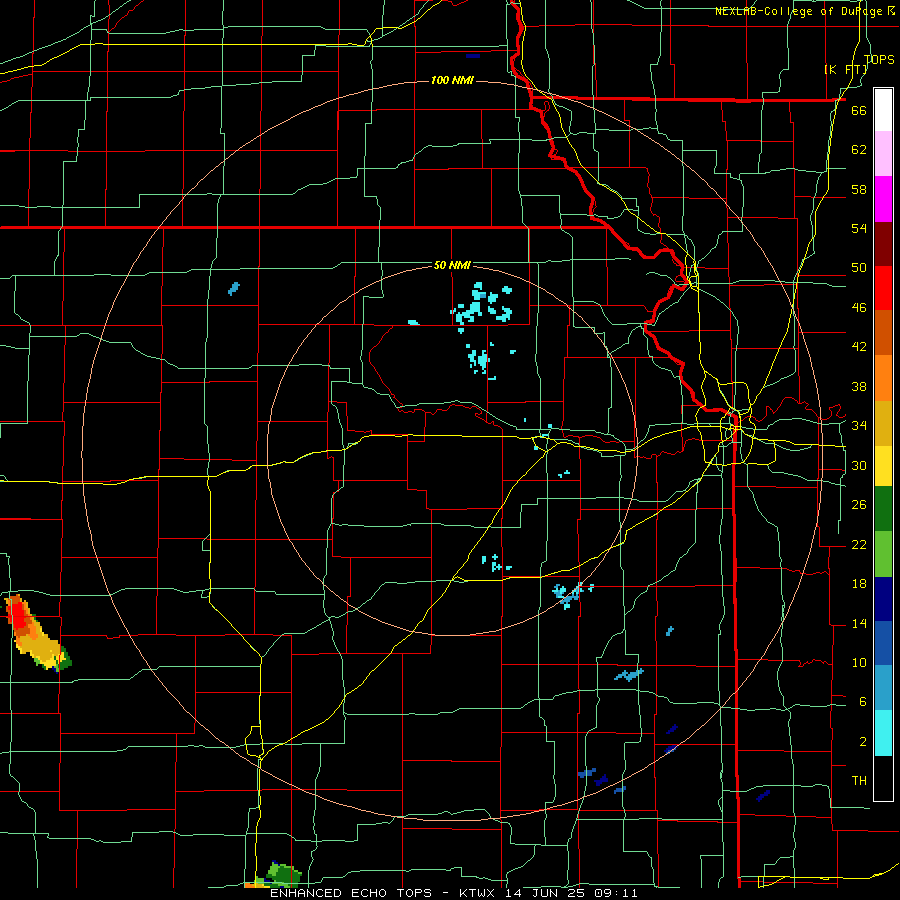The image size is (900, 900).
Task: Click the '100 NMI' range ring label
Action: pos(452,80)
